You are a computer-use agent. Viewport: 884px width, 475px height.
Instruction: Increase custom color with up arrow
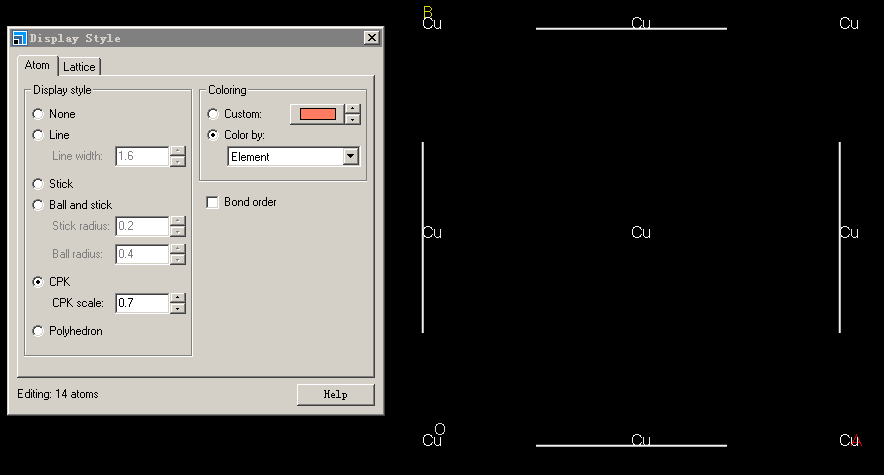click(x=352, y=109)
